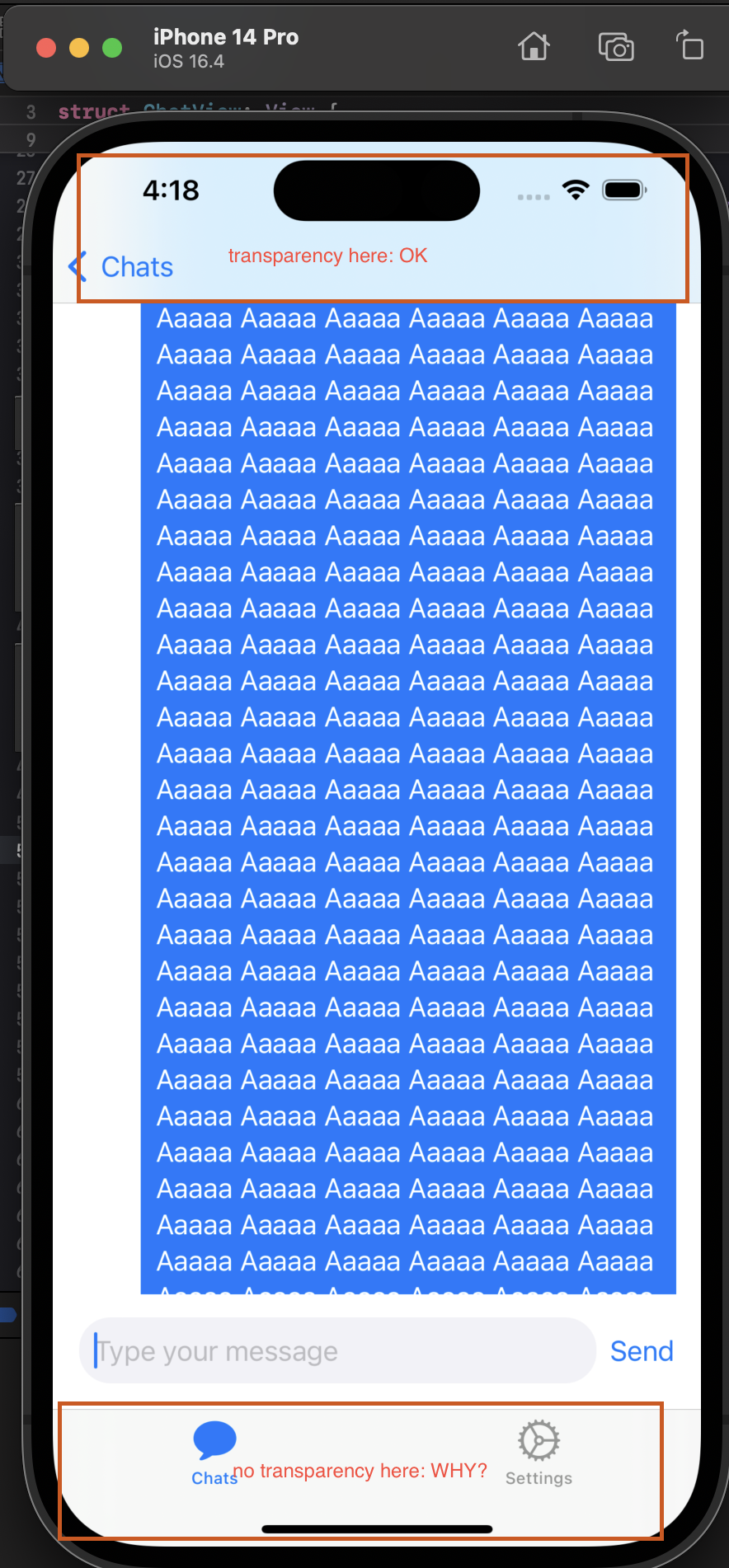The image size is (729, 1568).
Task: Tap the Settings gear icon
Action: pyautogui.click(x=539, y=1441)
